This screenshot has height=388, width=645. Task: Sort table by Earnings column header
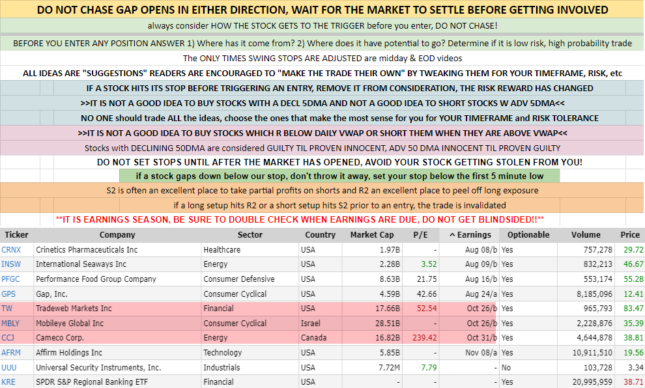[x=469, y=235]
